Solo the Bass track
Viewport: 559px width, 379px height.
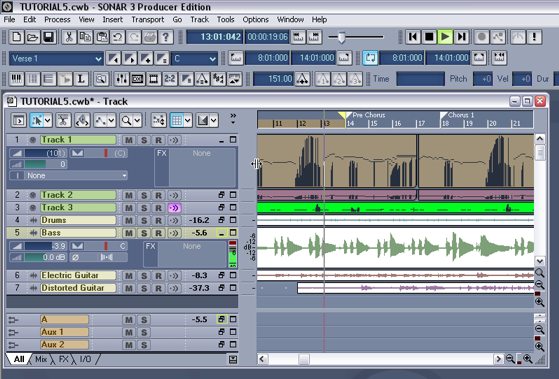pyautogui.click(x=144, y=233)
